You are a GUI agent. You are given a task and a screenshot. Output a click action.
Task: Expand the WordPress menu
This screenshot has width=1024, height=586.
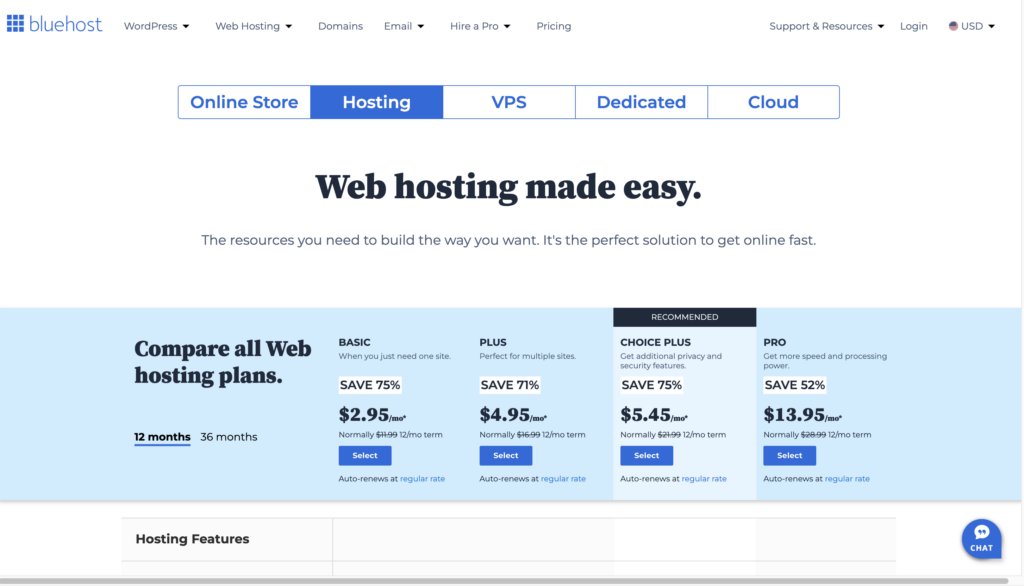click(x=157, y=26)
